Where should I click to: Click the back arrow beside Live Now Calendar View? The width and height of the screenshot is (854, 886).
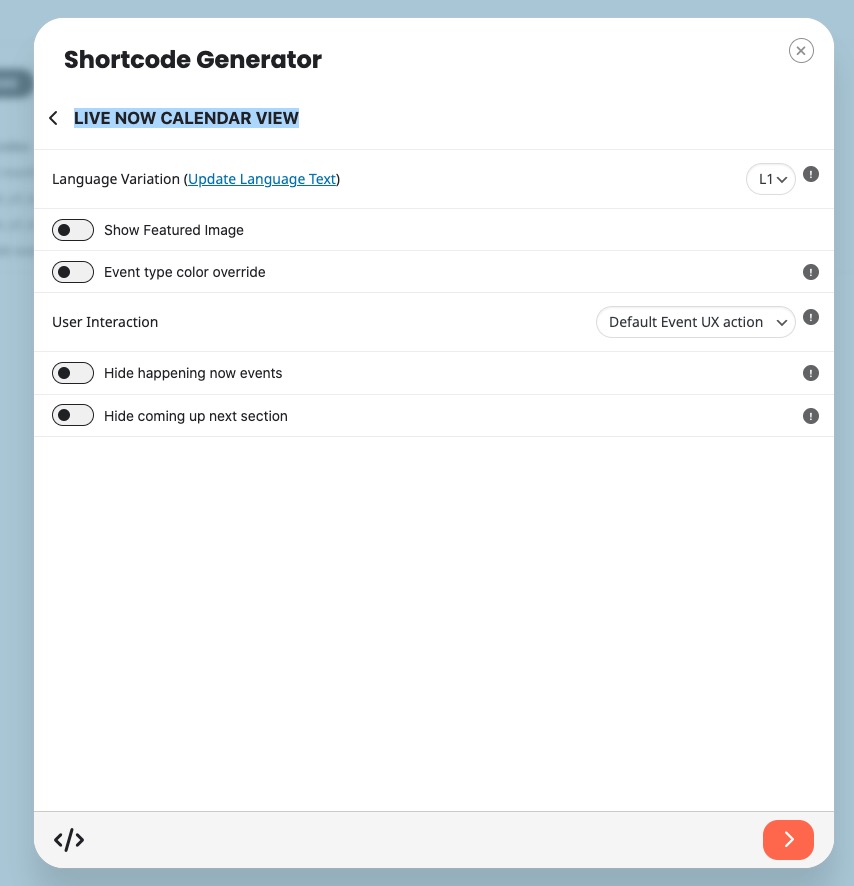53,118
